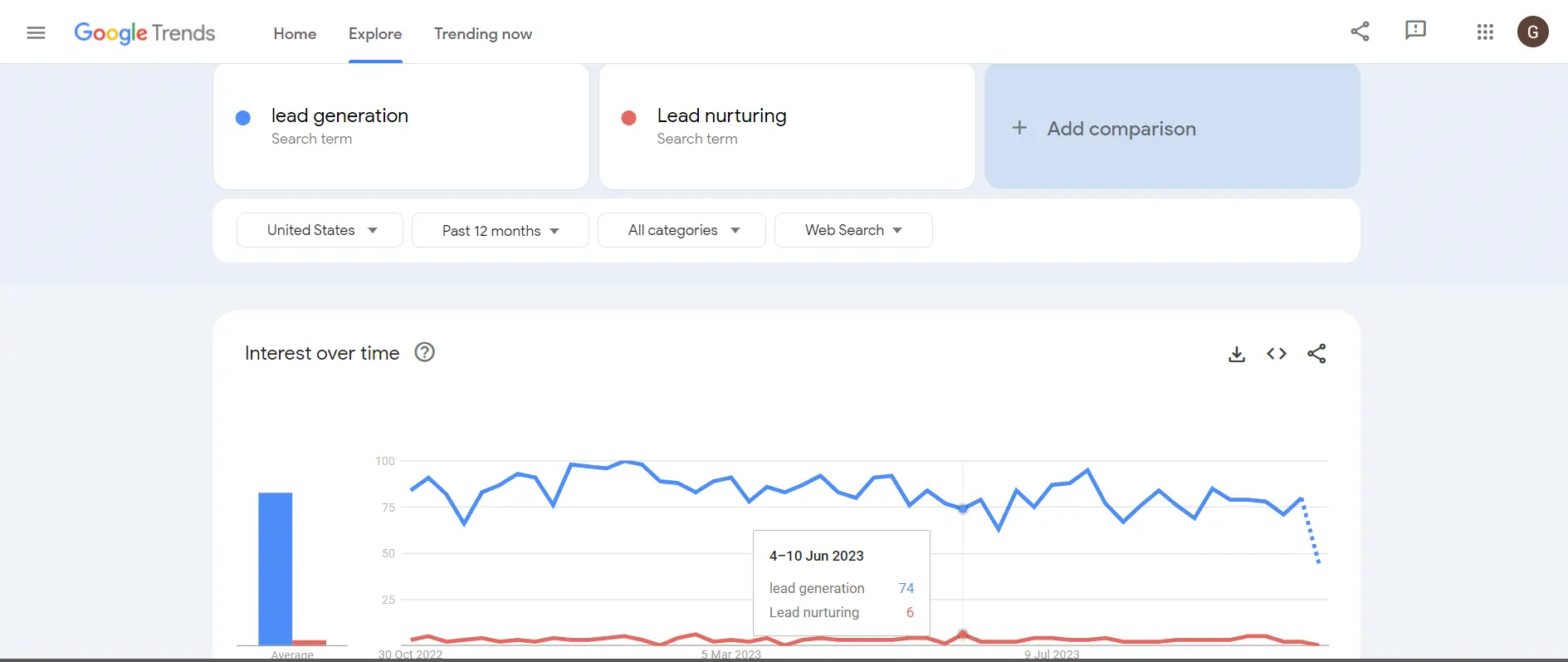Click the 5 Mar 2023 axis label
The width and height of the screenshot is (1568, 662).
click(731, 655)
